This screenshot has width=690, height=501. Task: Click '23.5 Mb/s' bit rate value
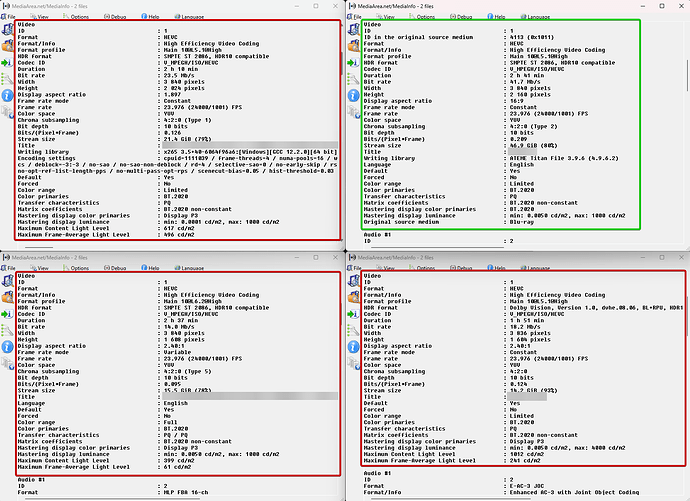[x=179, y=75]
